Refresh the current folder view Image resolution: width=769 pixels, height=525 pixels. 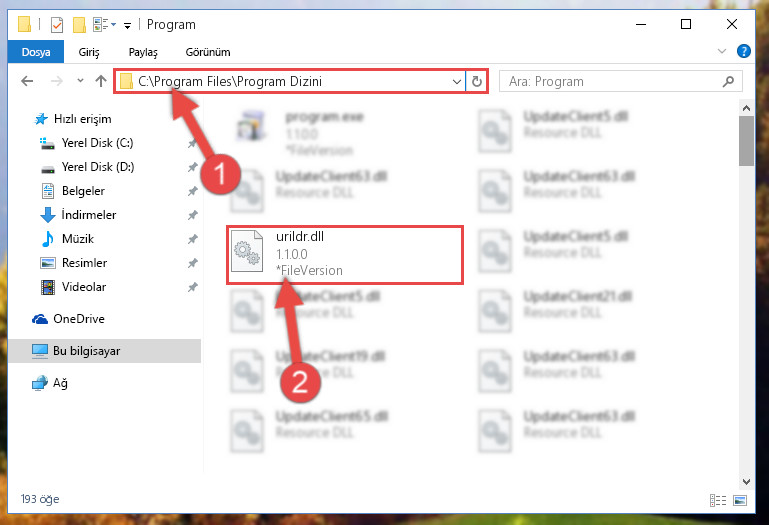tap(477, 81)
